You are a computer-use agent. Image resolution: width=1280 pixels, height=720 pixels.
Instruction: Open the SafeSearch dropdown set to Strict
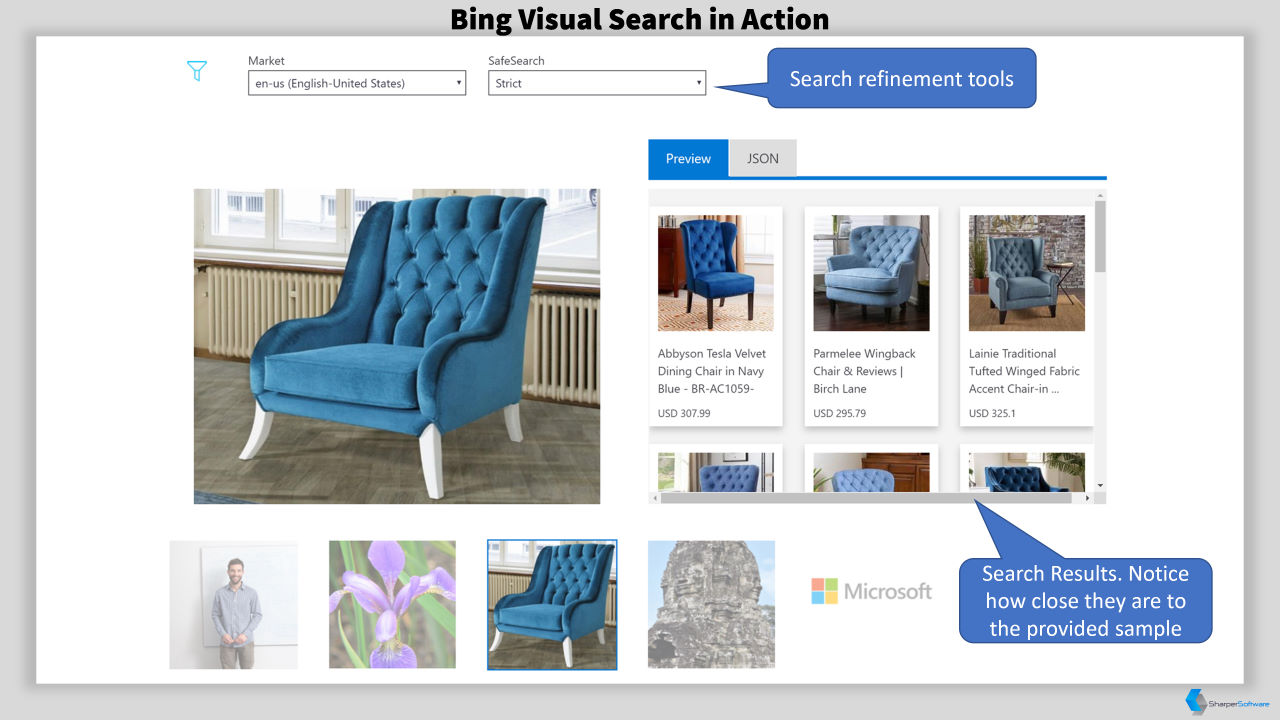(x=597, y=83)
